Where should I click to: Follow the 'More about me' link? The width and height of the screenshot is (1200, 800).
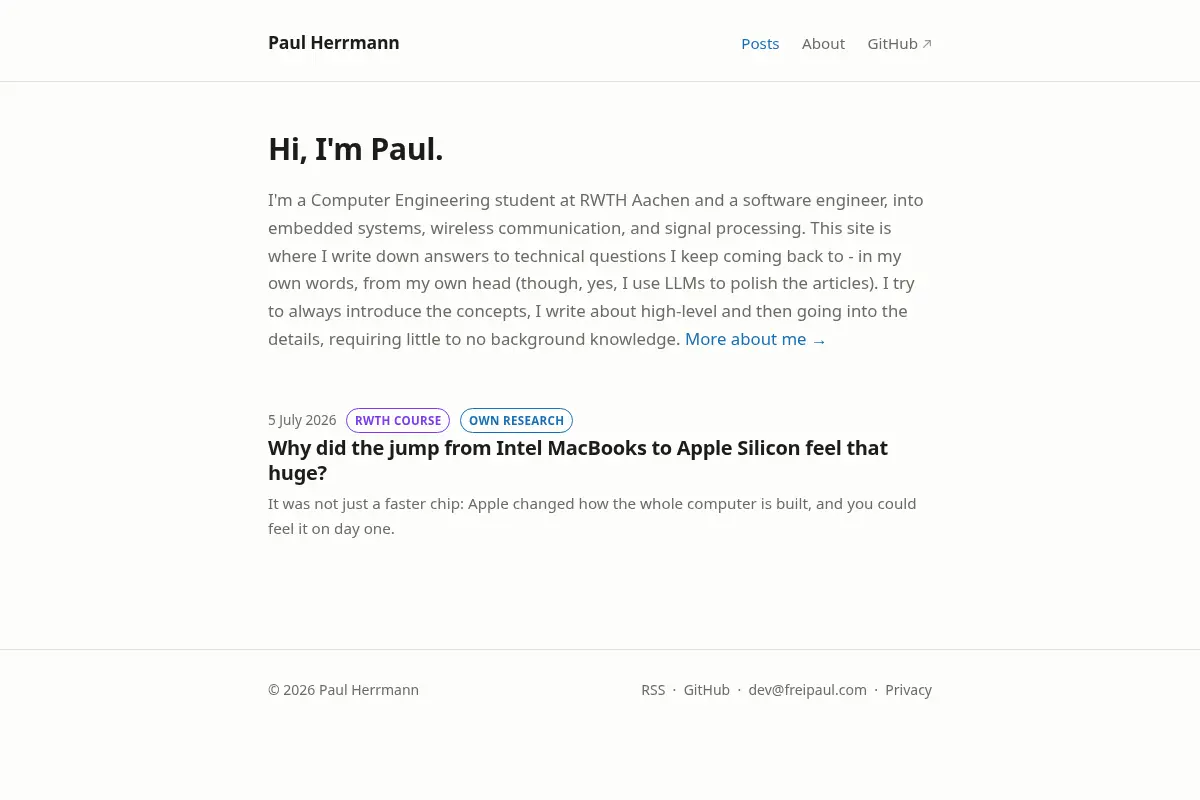coord(756,339)
